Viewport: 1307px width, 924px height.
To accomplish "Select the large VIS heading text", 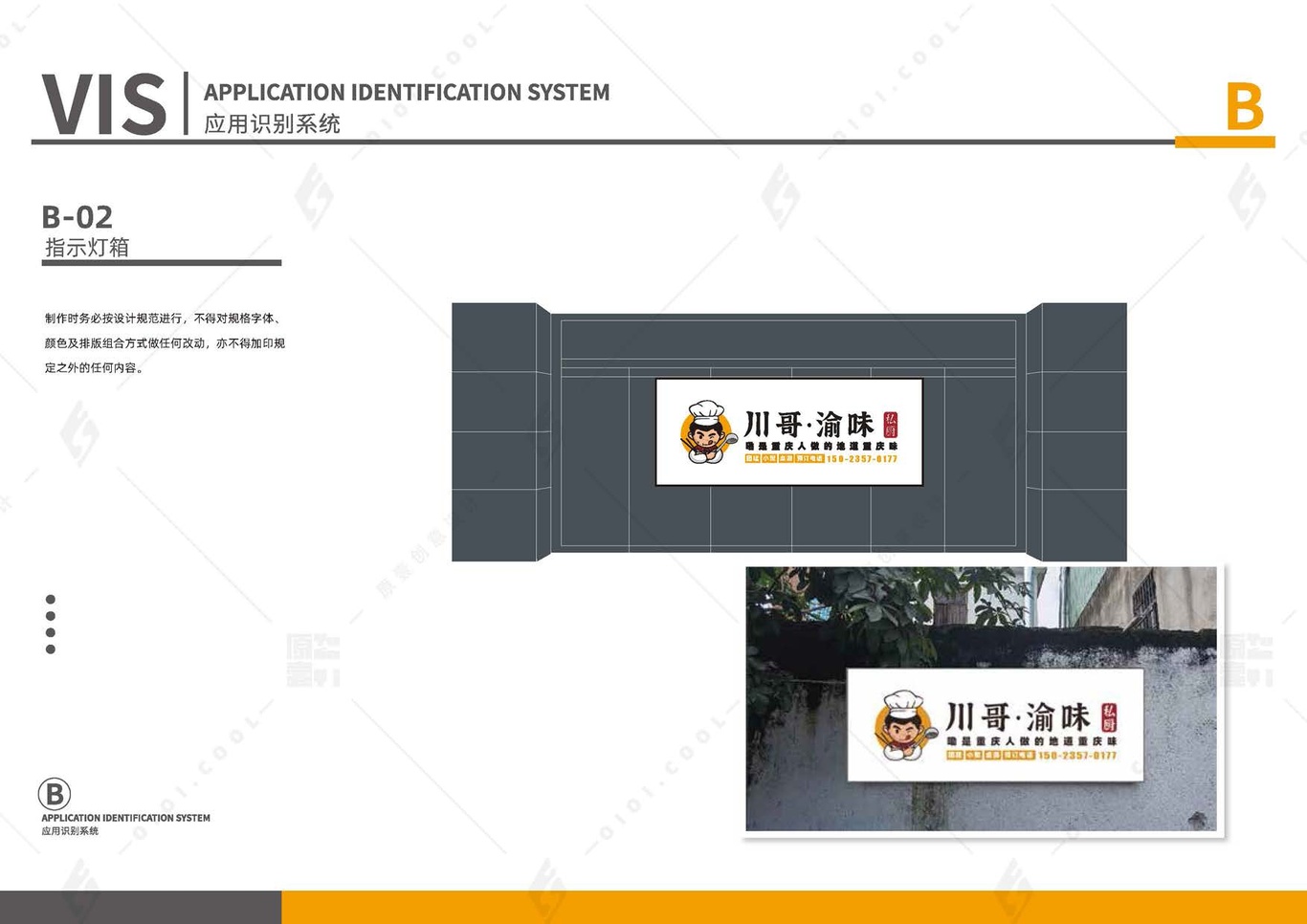I will click(x=104, y=103).
